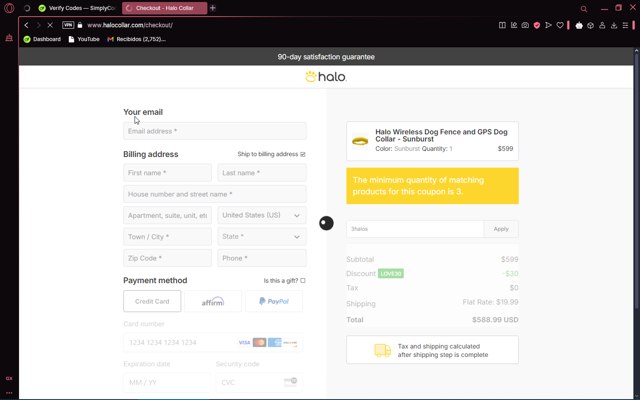640x400 pixels.
Task: Click the 90-day satisfaction guarantee banner
Action: point(326,57)
